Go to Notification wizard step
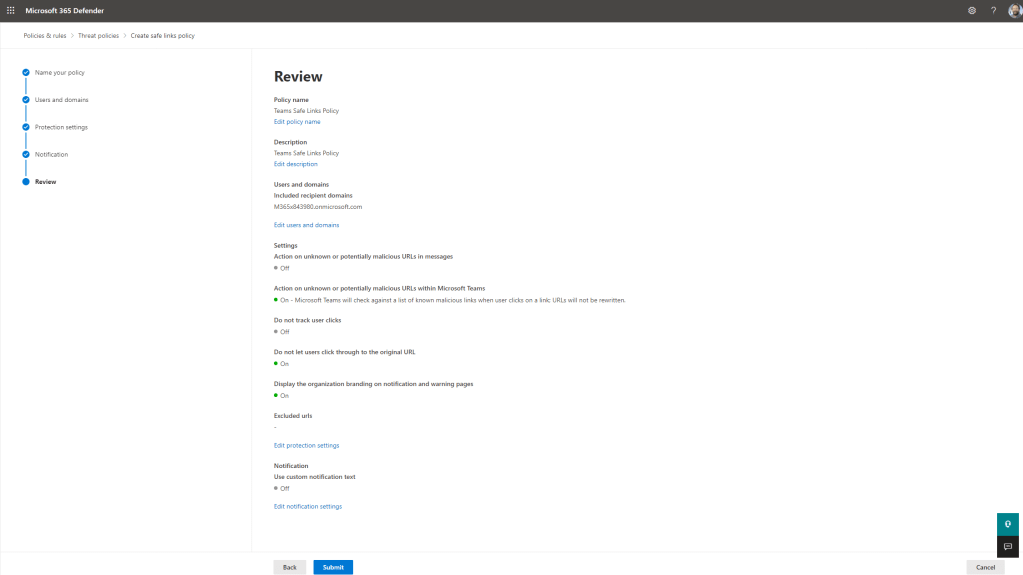This screenshot has height=575, width=1023. (51, 154)
